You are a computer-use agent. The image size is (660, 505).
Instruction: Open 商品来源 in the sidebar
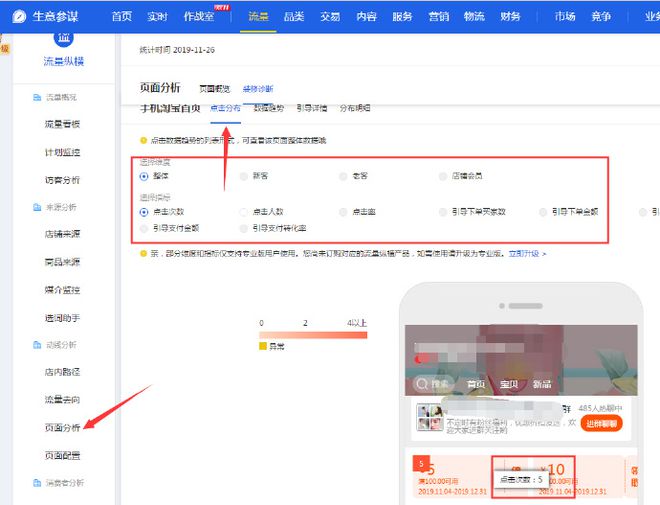coord(62,262)
